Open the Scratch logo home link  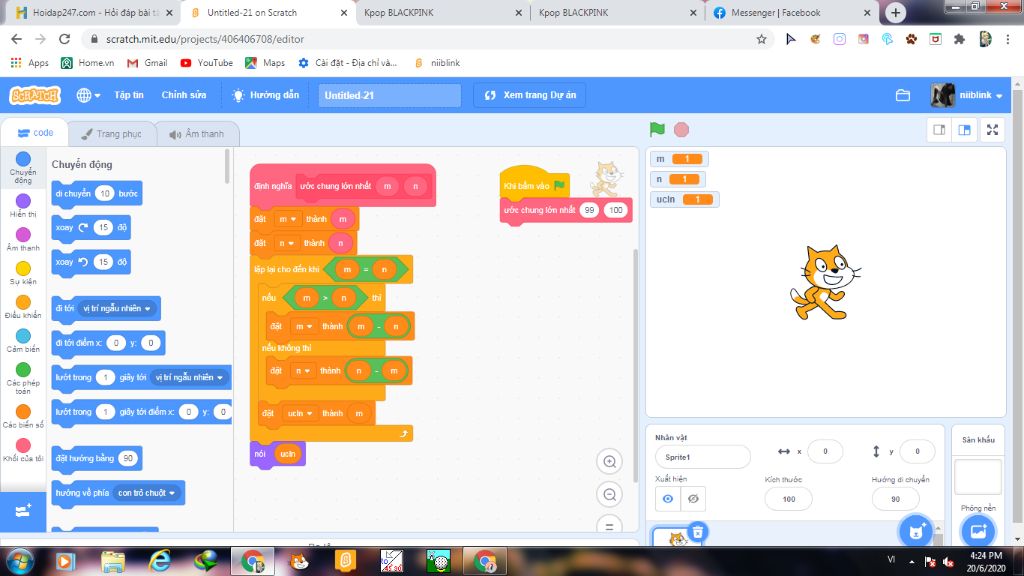point(35,95)
